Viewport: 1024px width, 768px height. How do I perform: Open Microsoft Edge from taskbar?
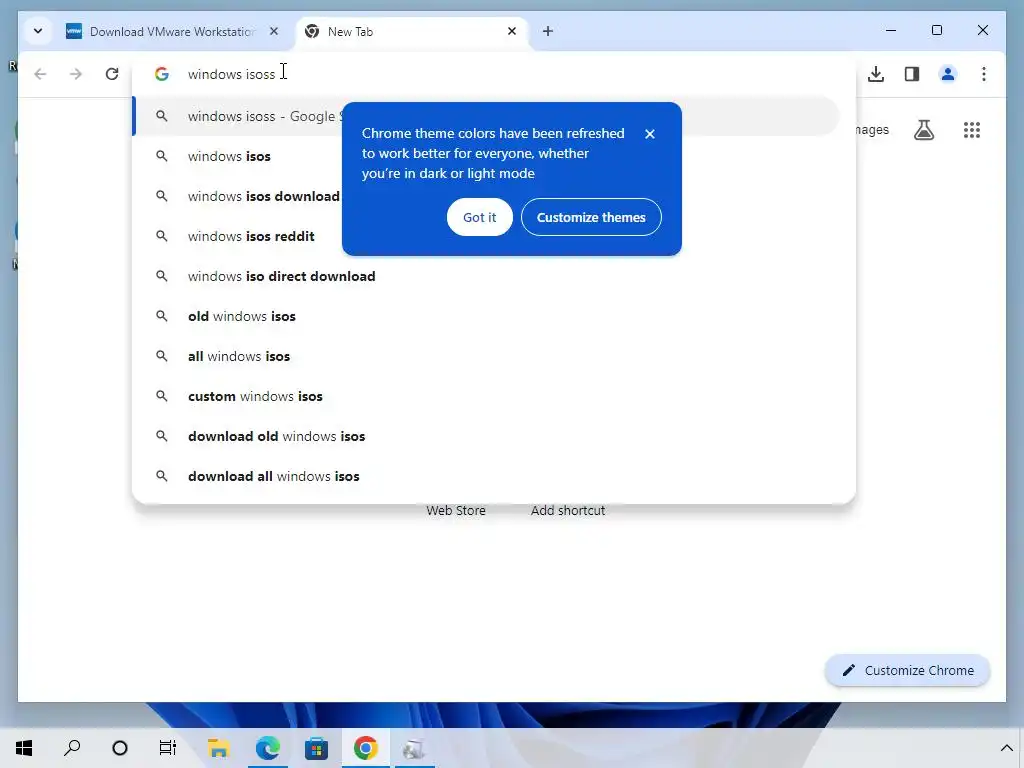pos(268,748)
